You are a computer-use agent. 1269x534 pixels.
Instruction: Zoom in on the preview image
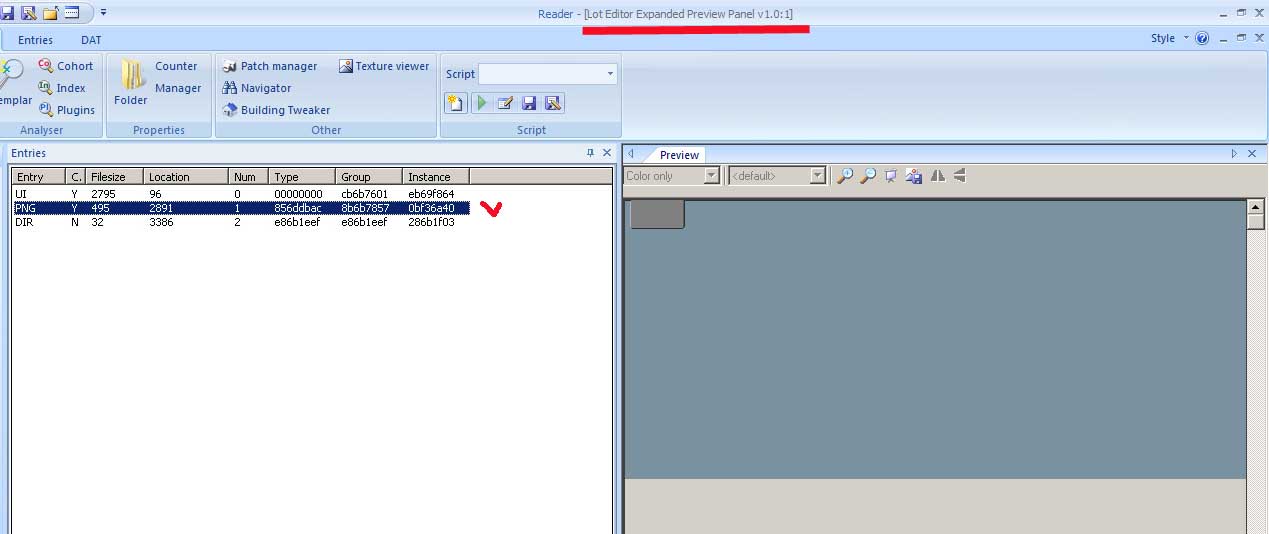pos(845,176)
